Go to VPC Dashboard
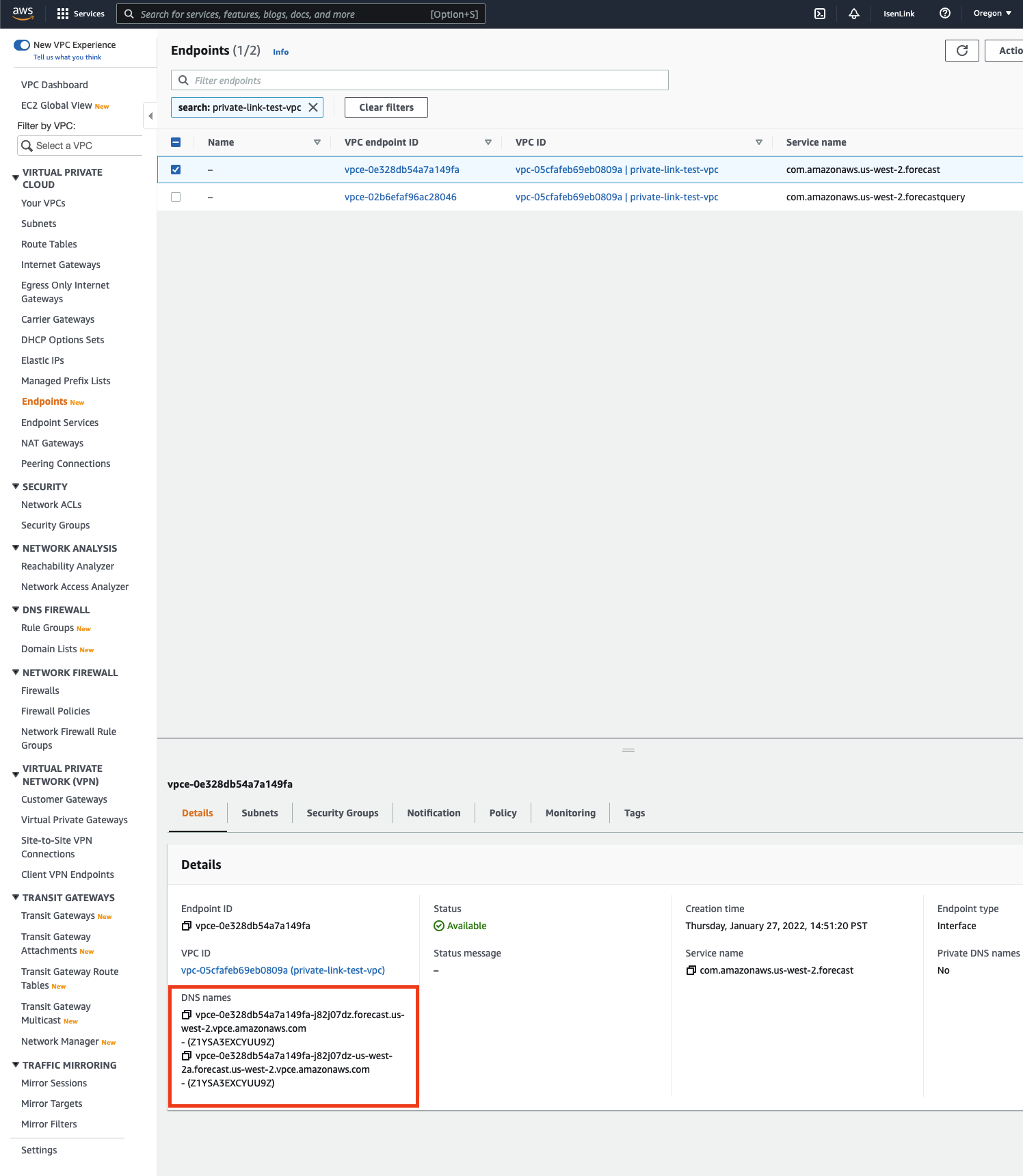This screenshot has width=1023, height=1176. (55, 85)
